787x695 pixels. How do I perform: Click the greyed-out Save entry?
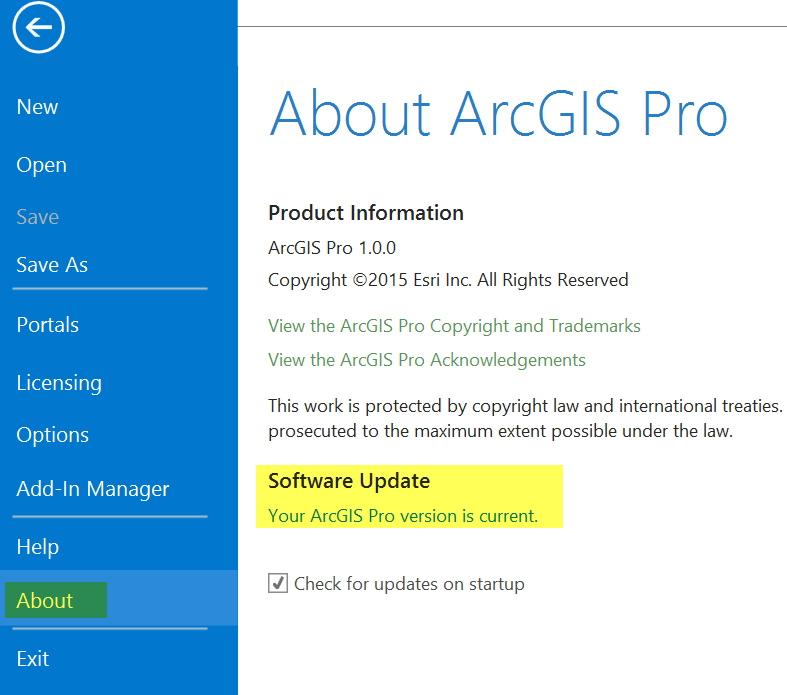[37, 217]
